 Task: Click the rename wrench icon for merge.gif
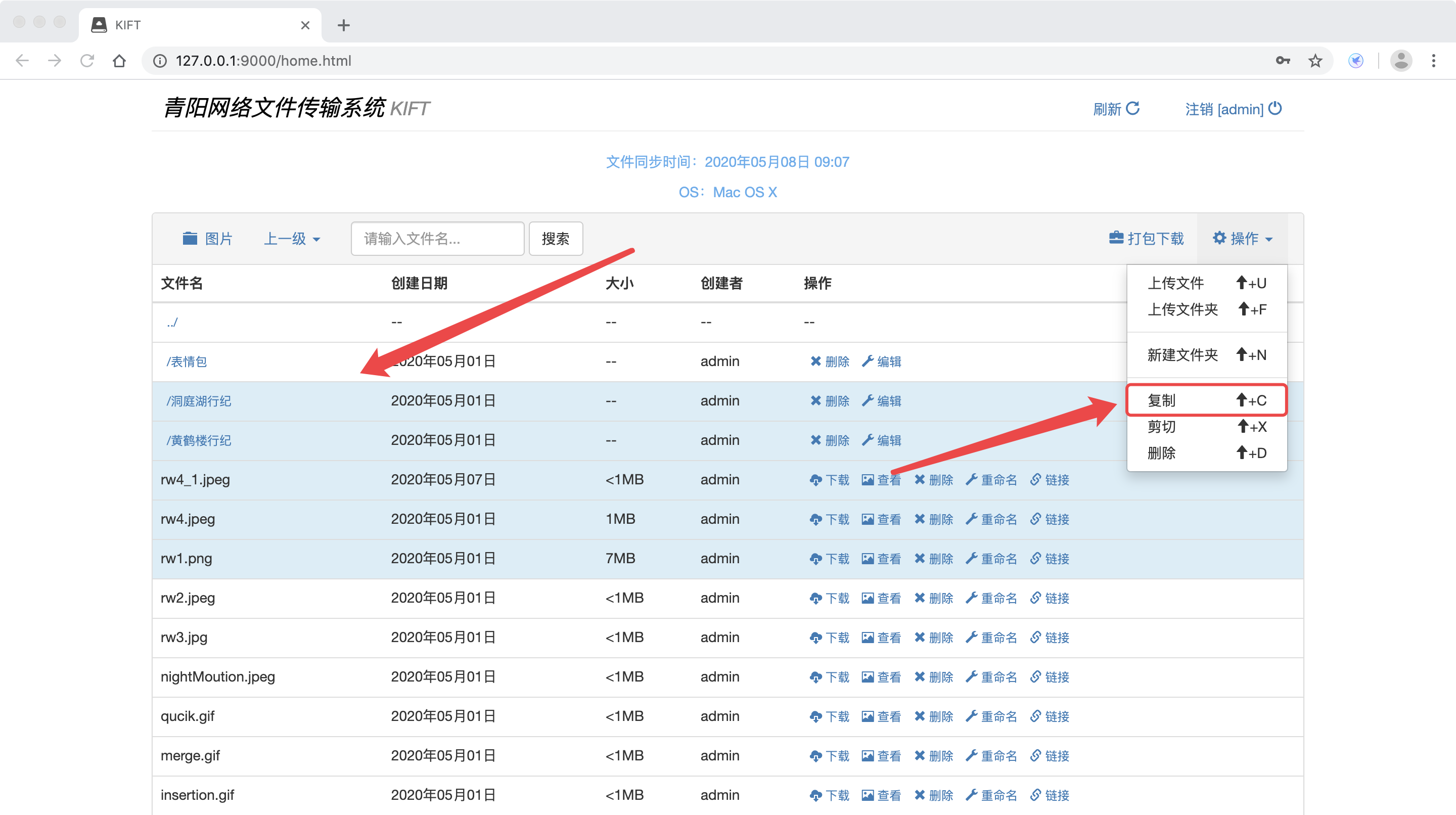(972, 756)
